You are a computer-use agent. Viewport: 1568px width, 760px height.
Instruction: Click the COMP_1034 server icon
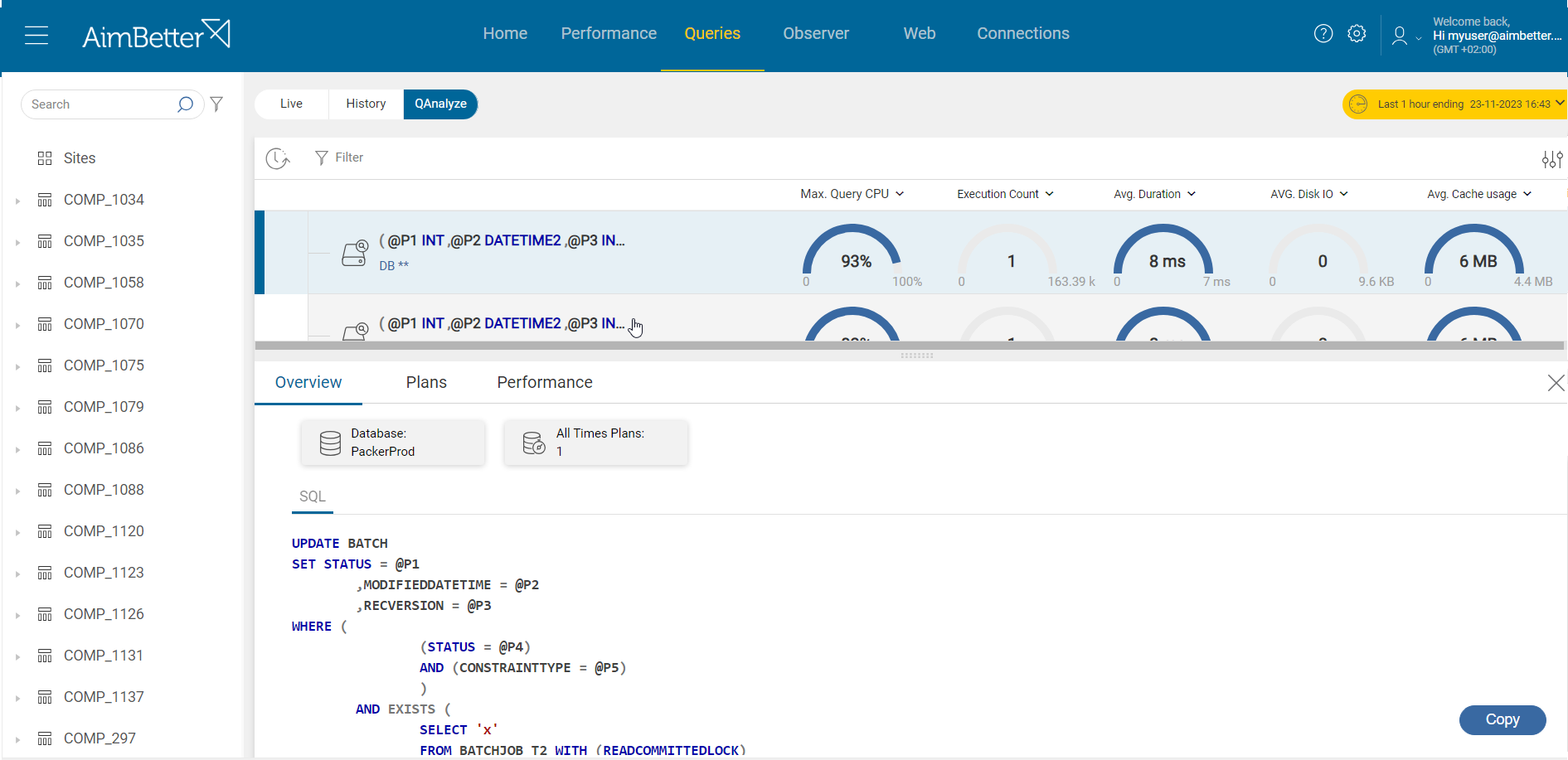click(x=45, y=200)
